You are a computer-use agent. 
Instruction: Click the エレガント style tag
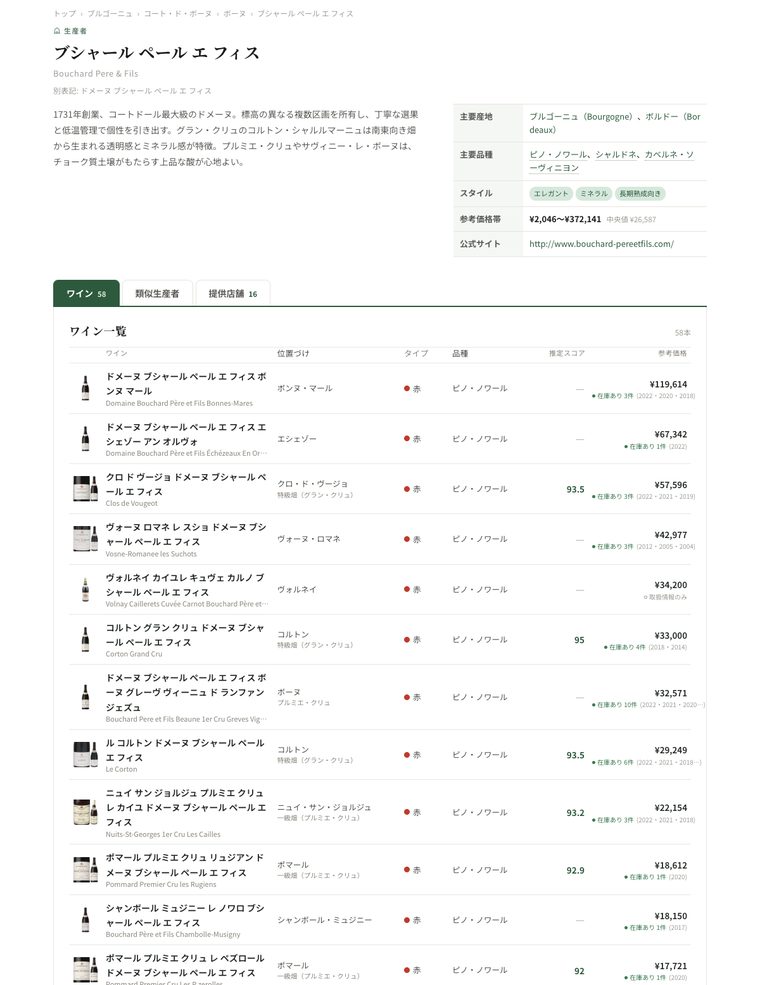pyautogui.click(x=551, y=193)
